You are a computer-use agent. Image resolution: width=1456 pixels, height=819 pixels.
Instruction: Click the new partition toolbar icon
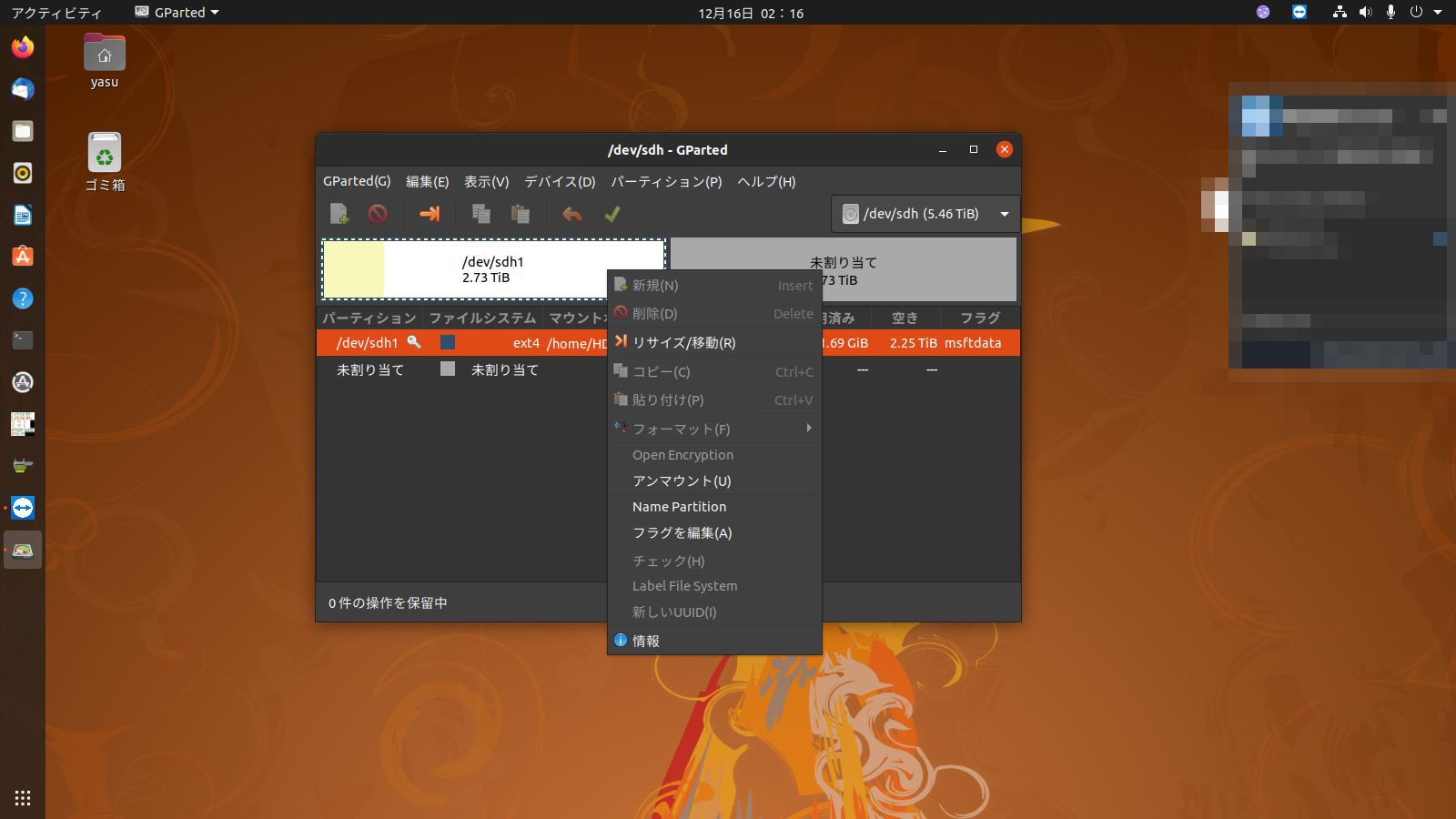[339, 214]
